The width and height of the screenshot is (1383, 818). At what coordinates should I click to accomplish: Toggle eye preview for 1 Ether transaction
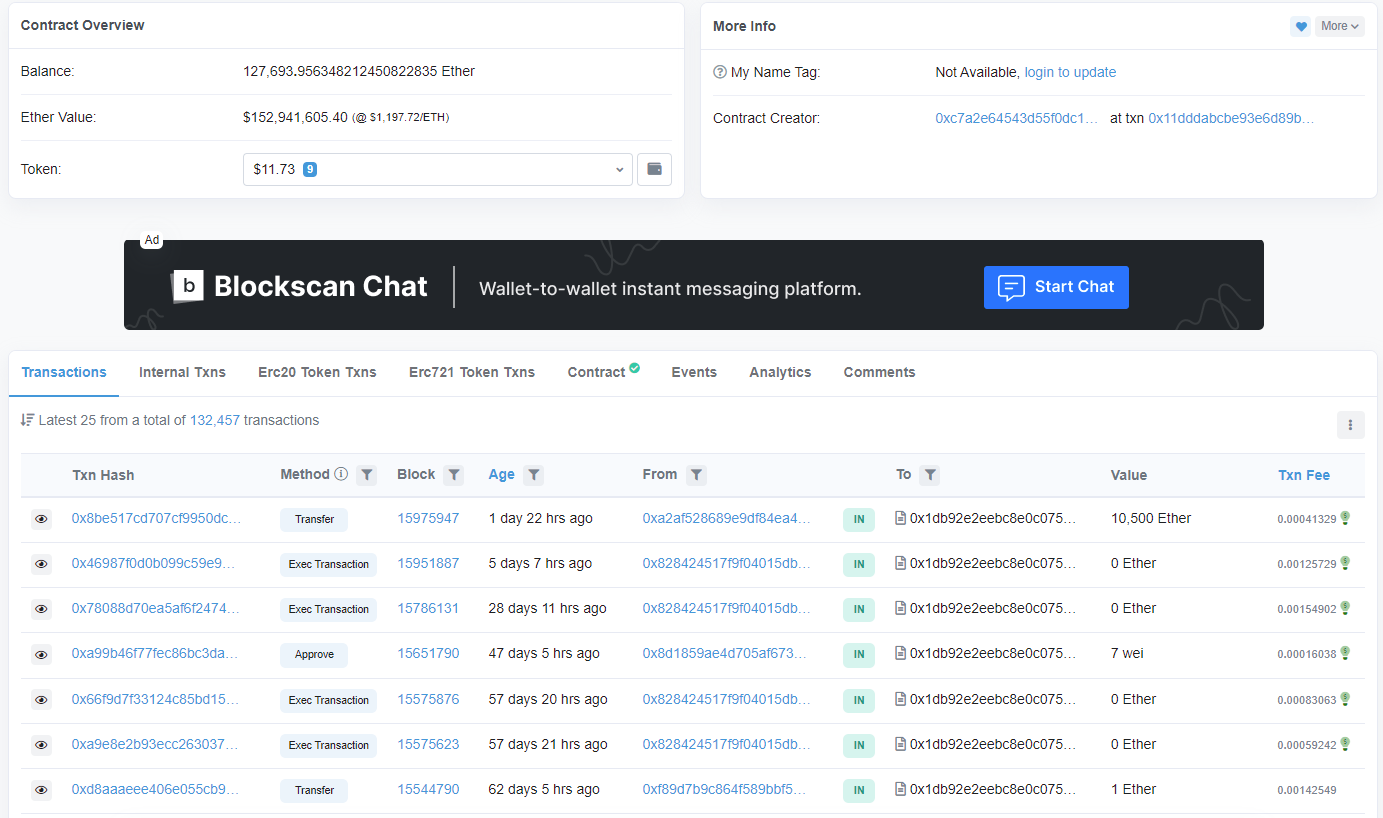click(41, 790)
